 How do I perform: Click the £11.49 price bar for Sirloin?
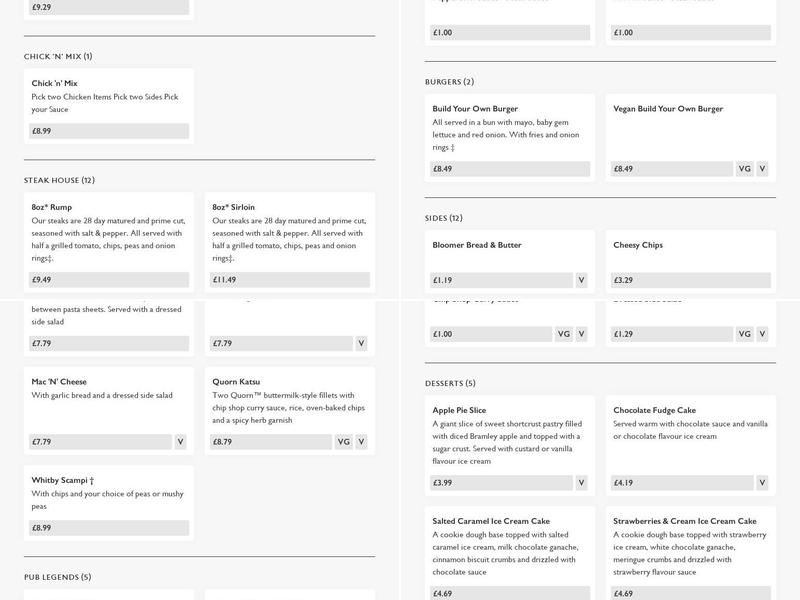[x=289, y=280]
